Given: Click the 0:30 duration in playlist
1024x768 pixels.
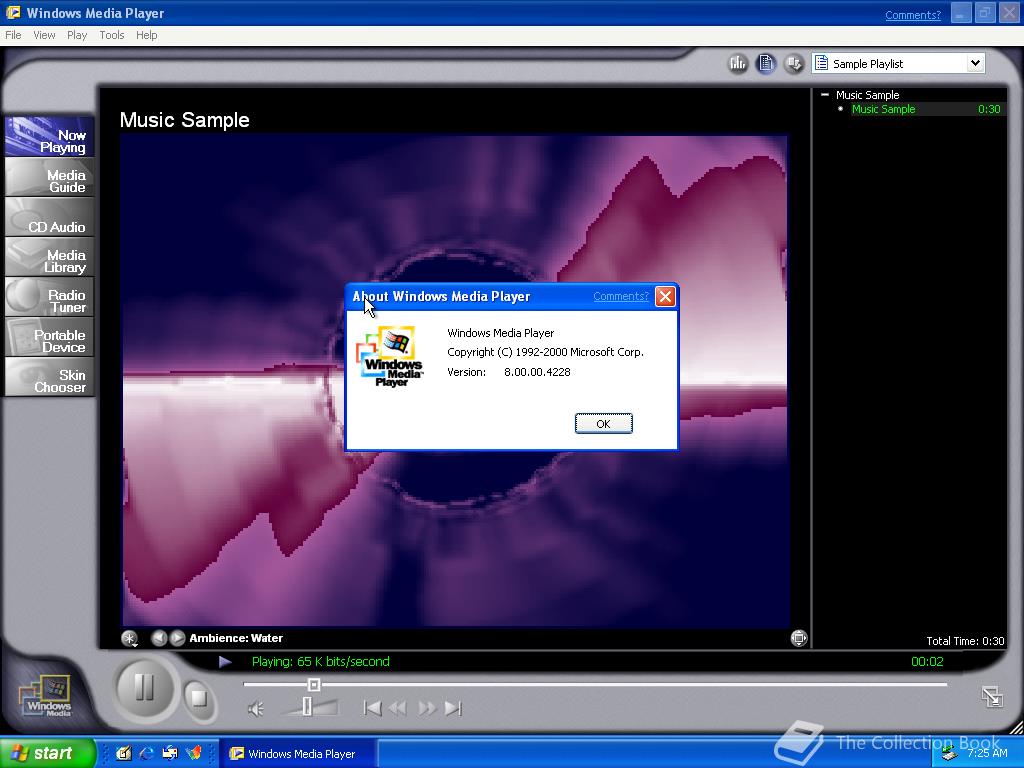Looking at the screenshot, I should click(x=989, y=109).
